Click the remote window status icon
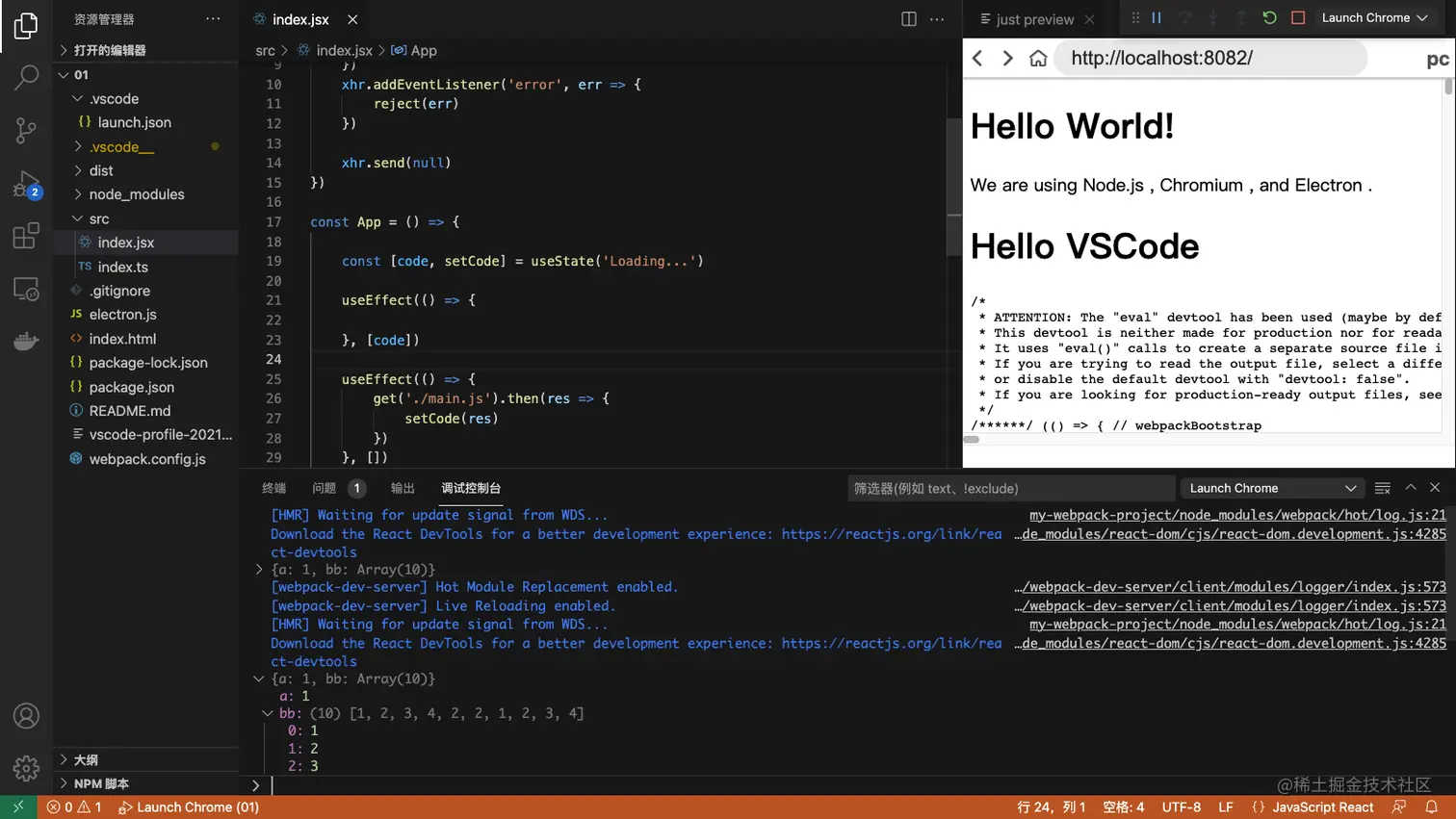The height and width of the screenshot is (819, 1456). pos(18,807)
